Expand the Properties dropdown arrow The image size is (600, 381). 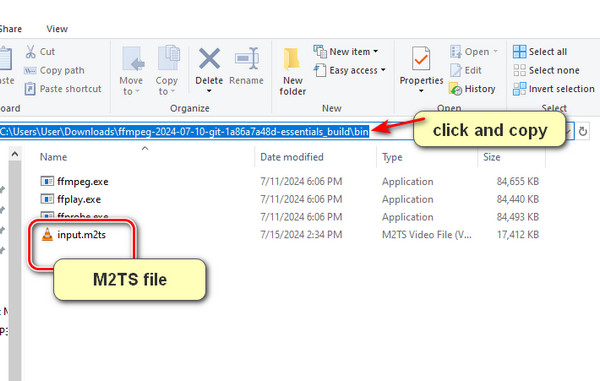(x=421, y=91)
